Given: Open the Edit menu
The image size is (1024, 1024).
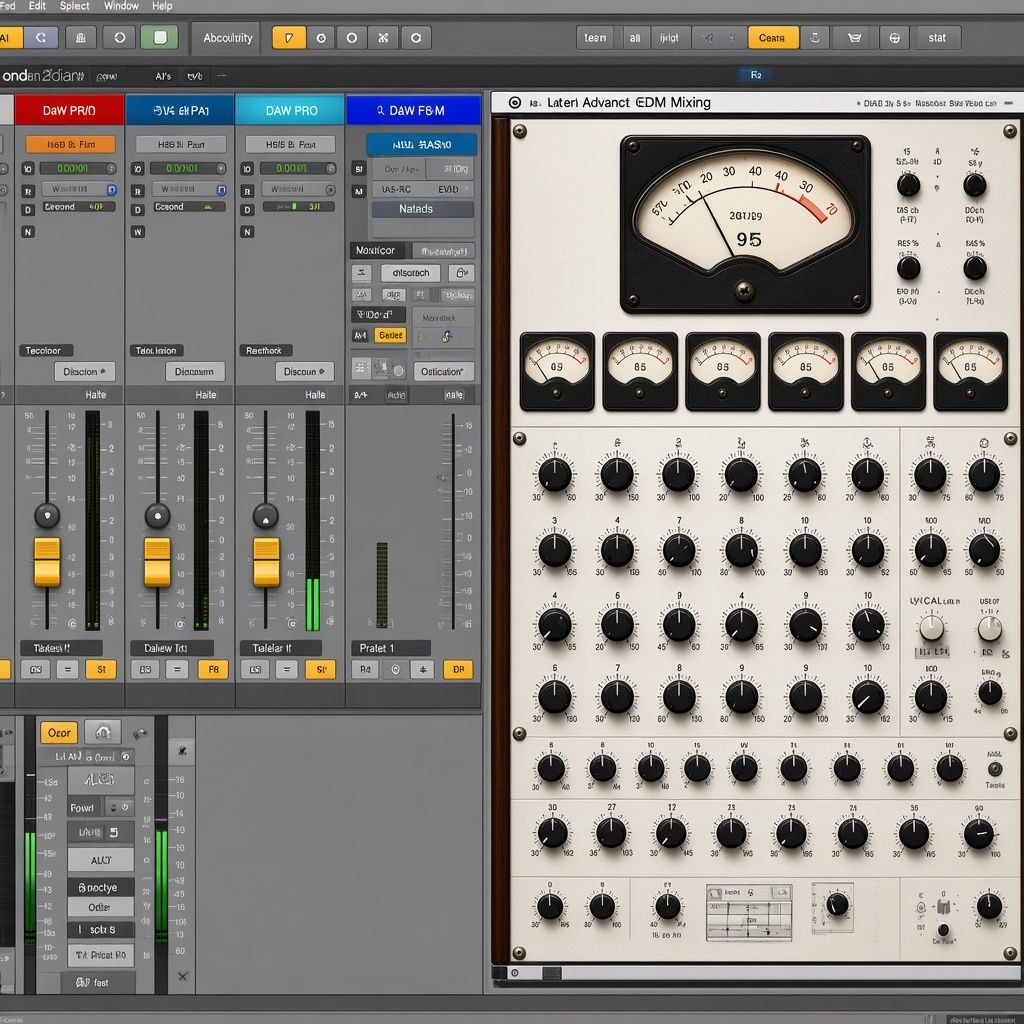Looking at the screenshot, I should [x=37, y=6].
